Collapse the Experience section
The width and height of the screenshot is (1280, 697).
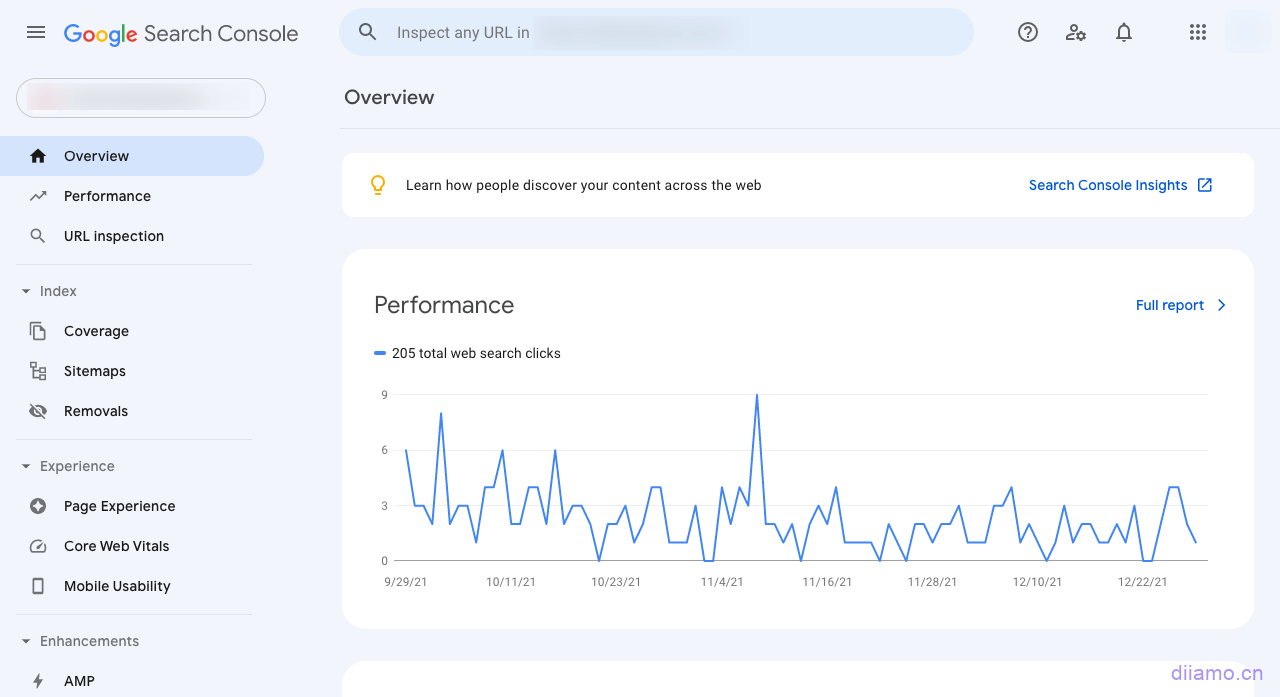26,466
